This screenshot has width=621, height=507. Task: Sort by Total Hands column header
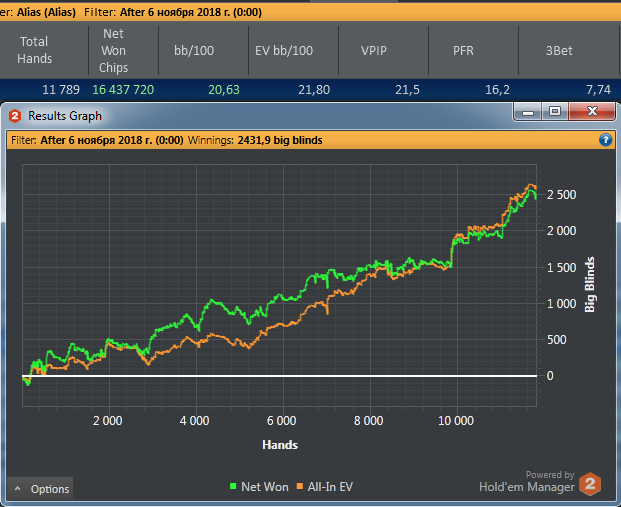coord(34,50)
